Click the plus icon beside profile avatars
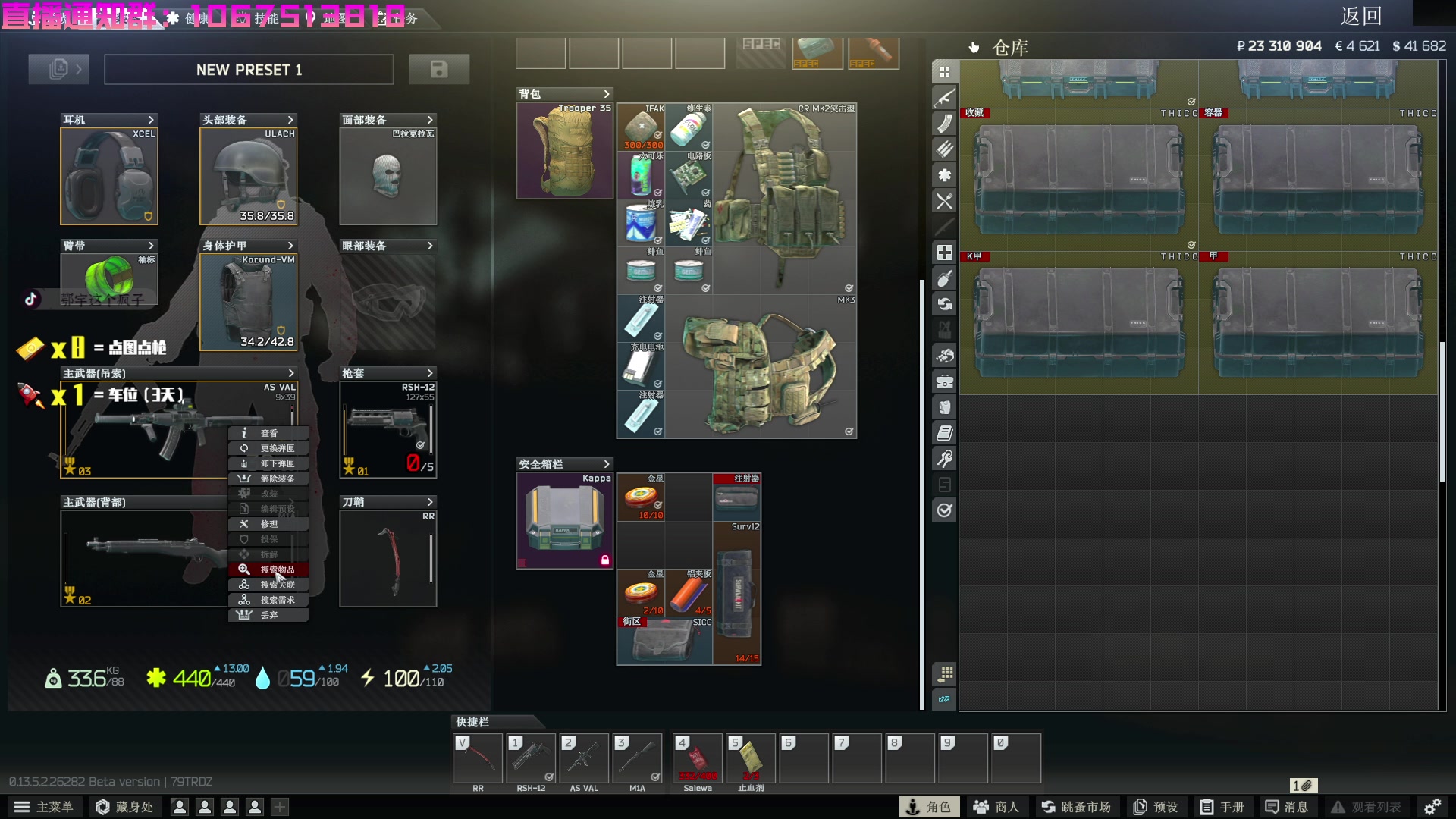Screen dimensions: 1456x819 280,807
